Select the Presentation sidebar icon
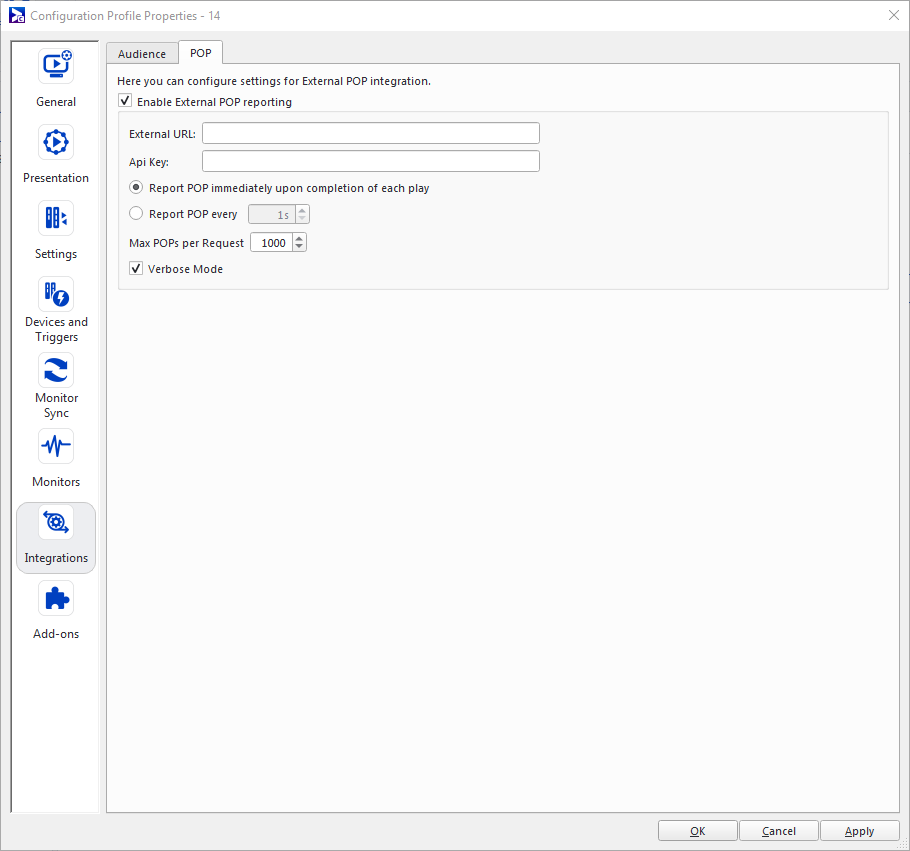Viewport: 910px width, 851px height. click(56, 142)
